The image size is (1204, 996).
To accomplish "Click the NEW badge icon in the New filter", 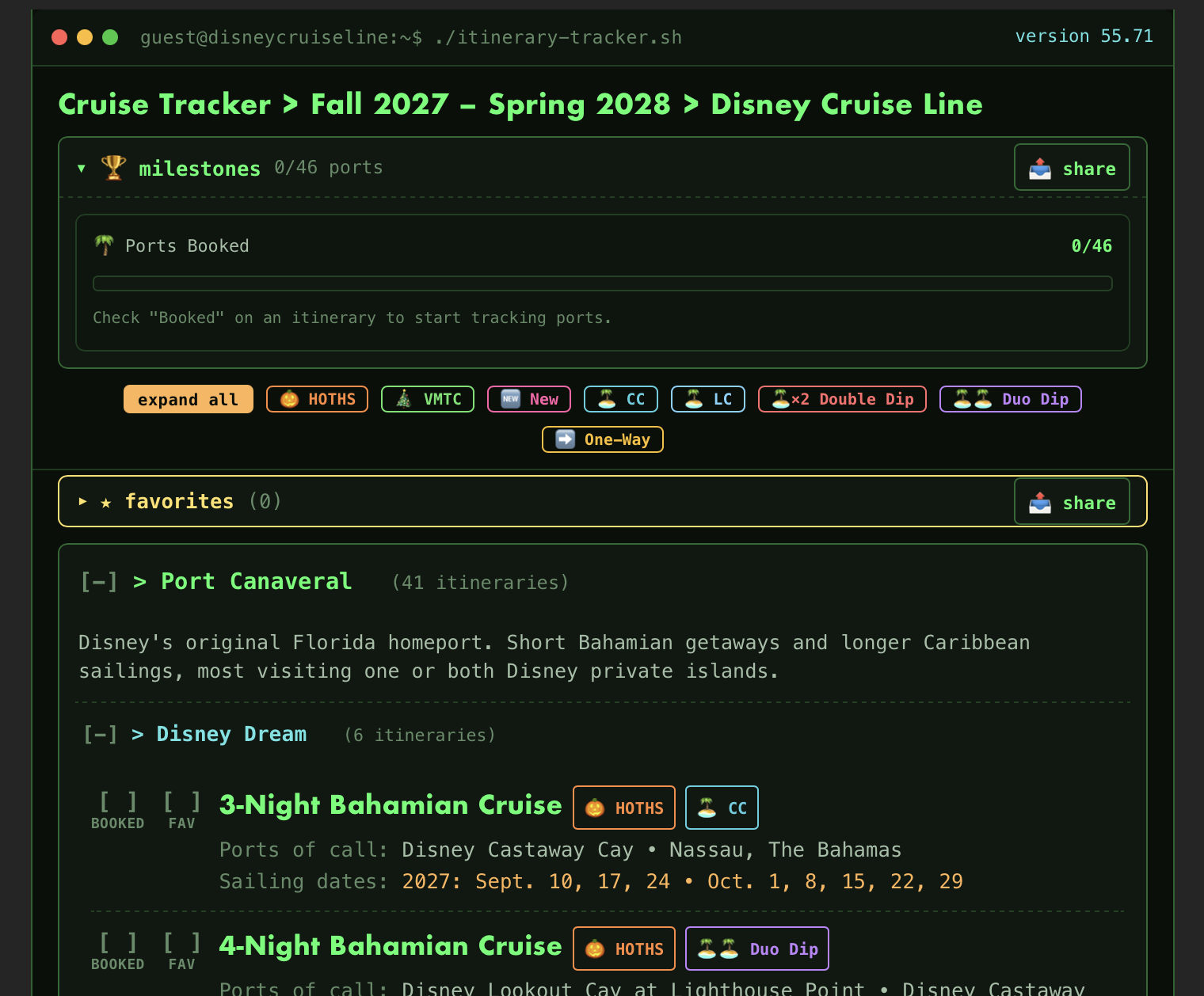I will (511, 399).
